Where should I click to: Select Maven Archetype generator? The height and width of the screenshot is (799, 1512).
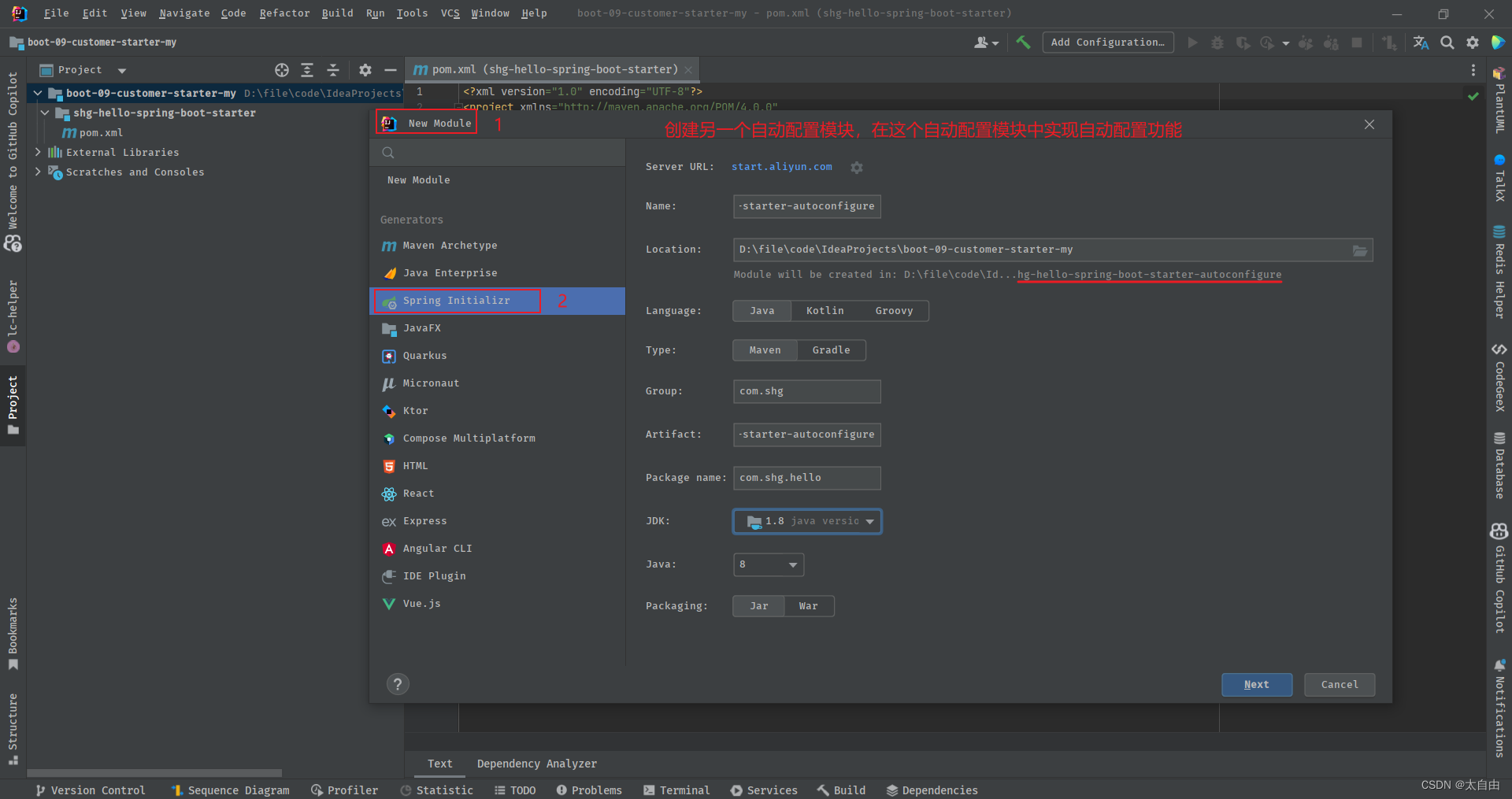(x=497, y=246)
